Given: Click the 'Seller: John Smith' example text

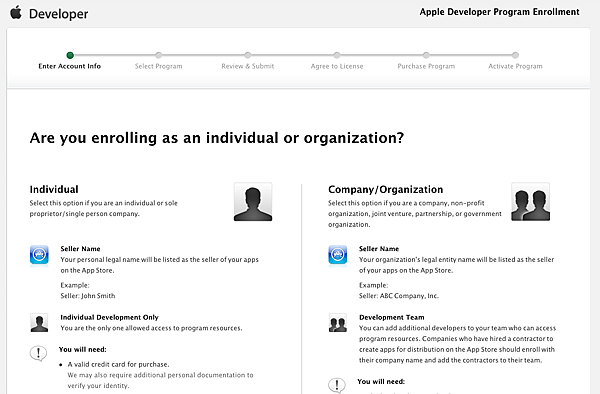Looking at the screenshot, I should (88, 296).
